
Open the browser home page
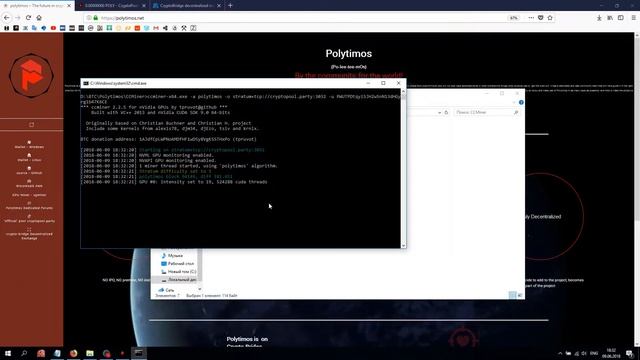pyautogui.click(x=39, y=18)
